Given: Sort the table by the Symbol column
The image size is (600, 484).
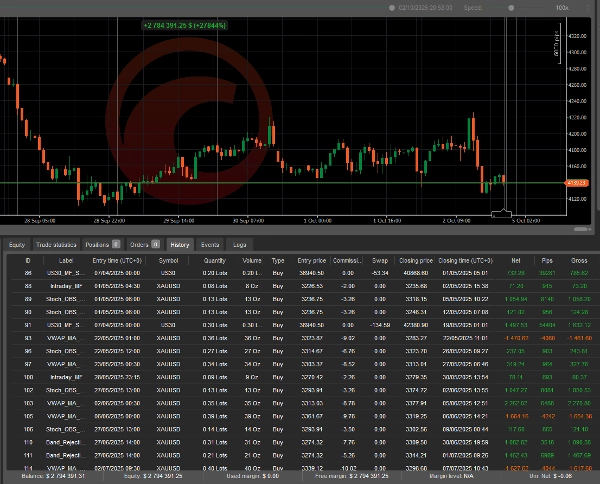Looking at the screenshot, I should 168,261.
